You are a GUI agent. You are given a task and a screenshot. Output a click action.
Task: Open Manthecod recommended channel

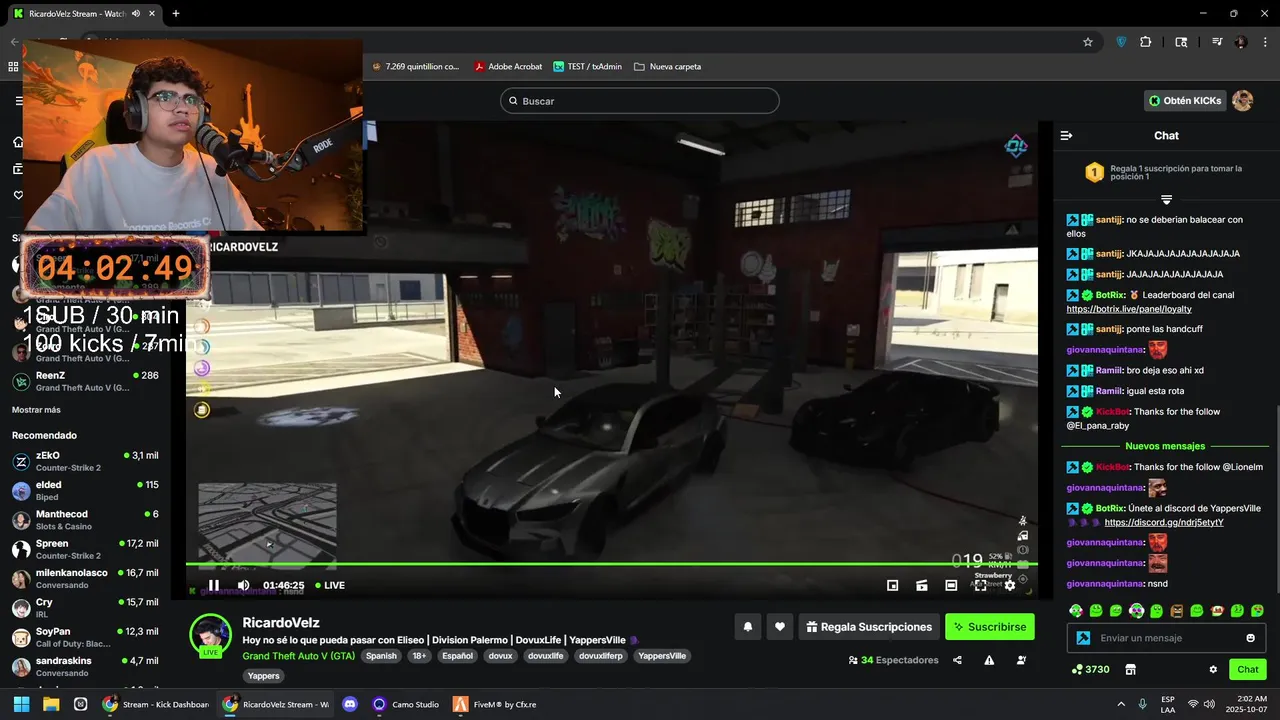(85, 520)
